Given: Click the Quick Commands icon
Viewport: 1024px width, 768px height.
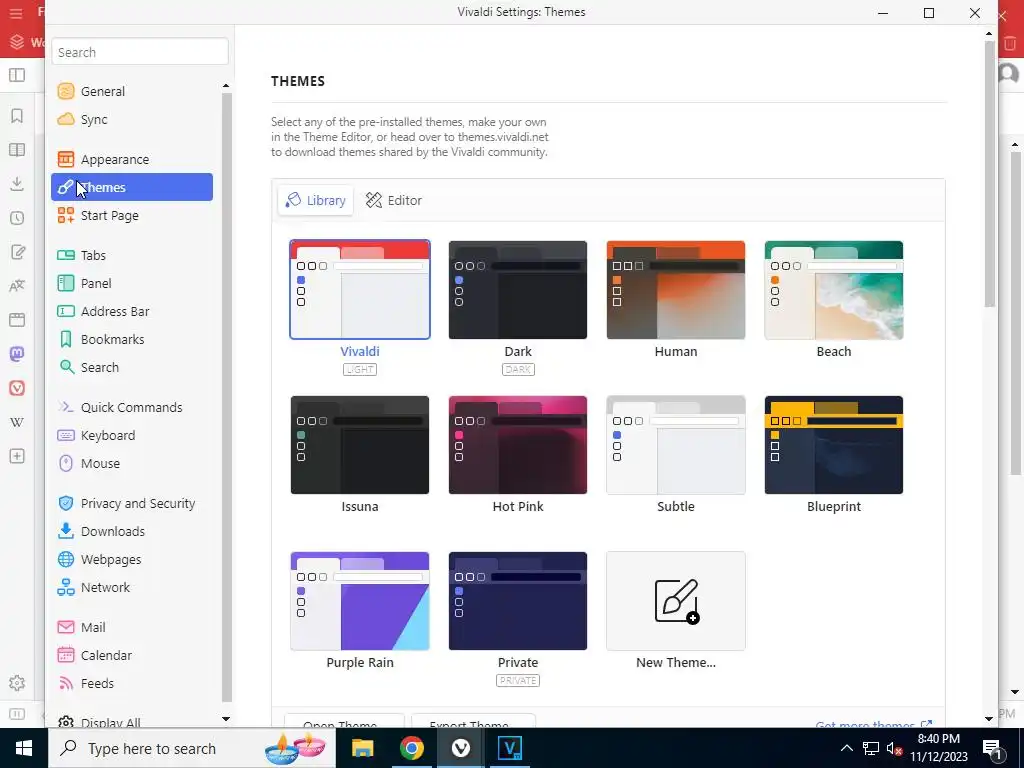Looking at the screenshot, I should (x=66, y=408).
